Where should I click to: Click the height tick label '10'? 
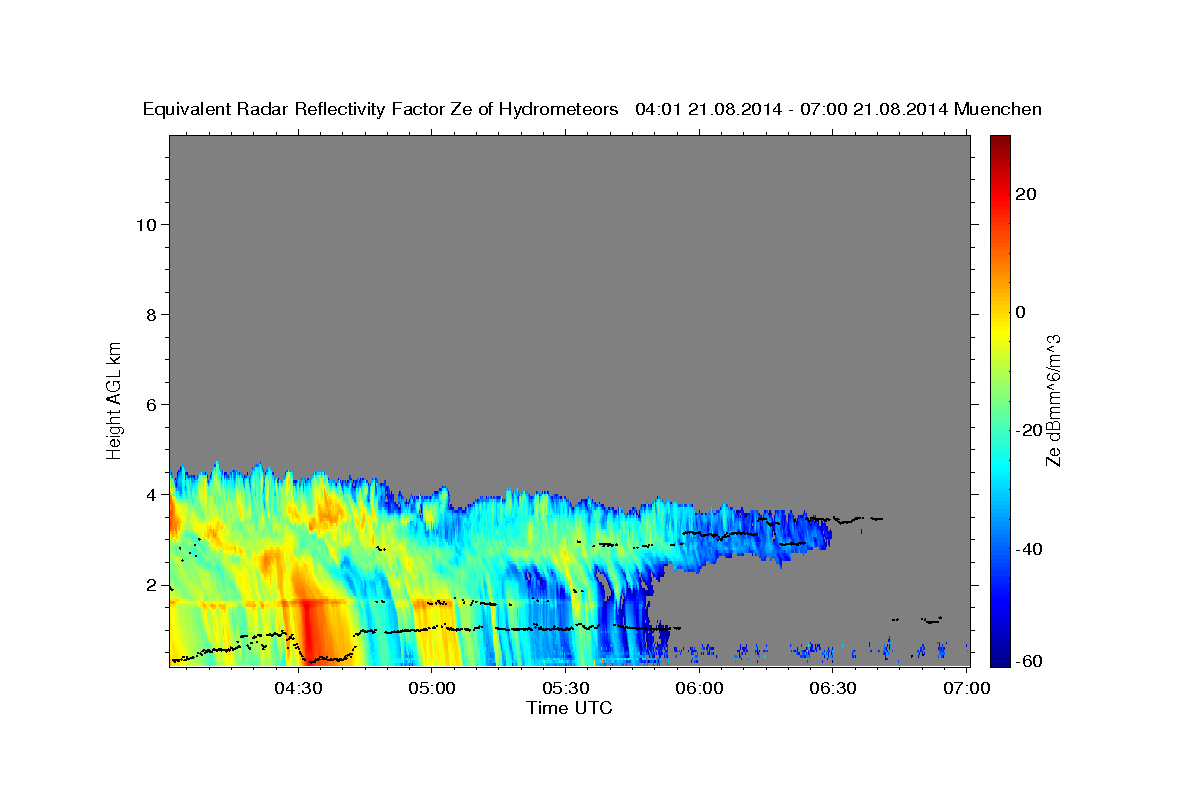pyautogui.click(x=145, y=224)
